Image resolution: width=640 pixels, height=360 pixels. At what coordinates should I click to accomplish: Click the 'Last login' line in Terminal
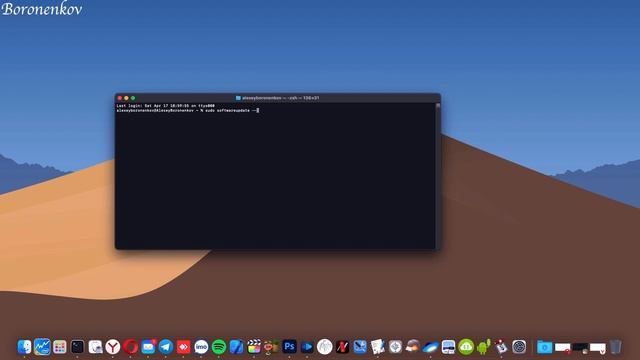(166, 106)
